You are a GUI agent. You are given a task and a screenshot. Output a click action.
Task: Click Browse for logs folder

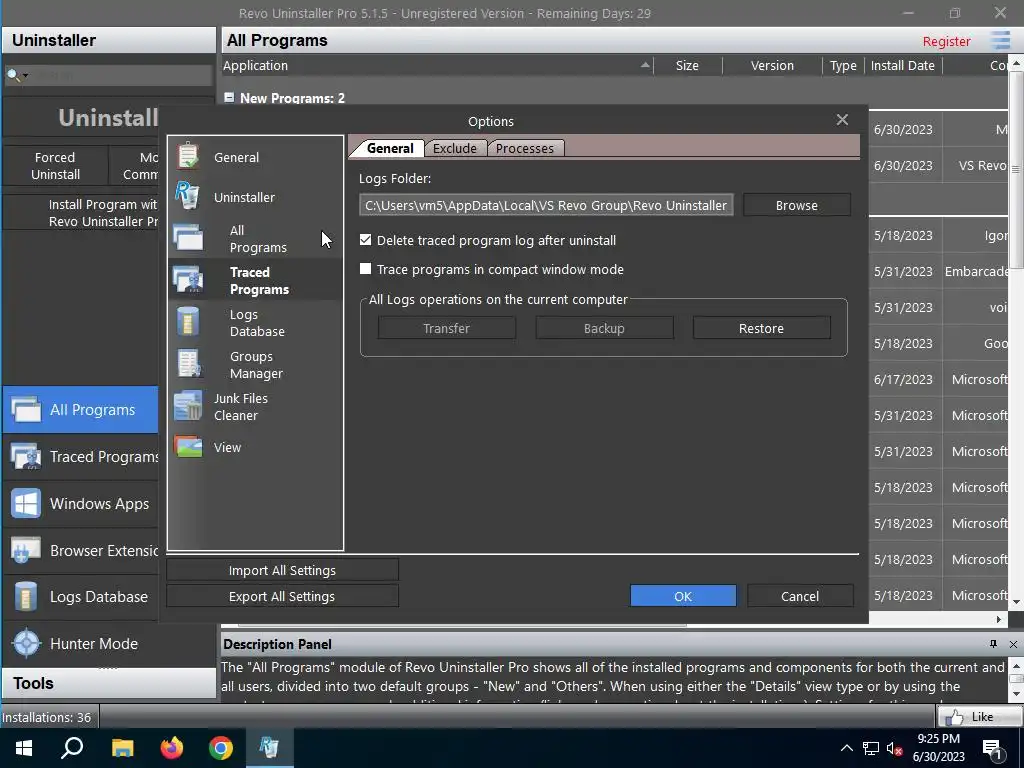click(x=796, y=205)
